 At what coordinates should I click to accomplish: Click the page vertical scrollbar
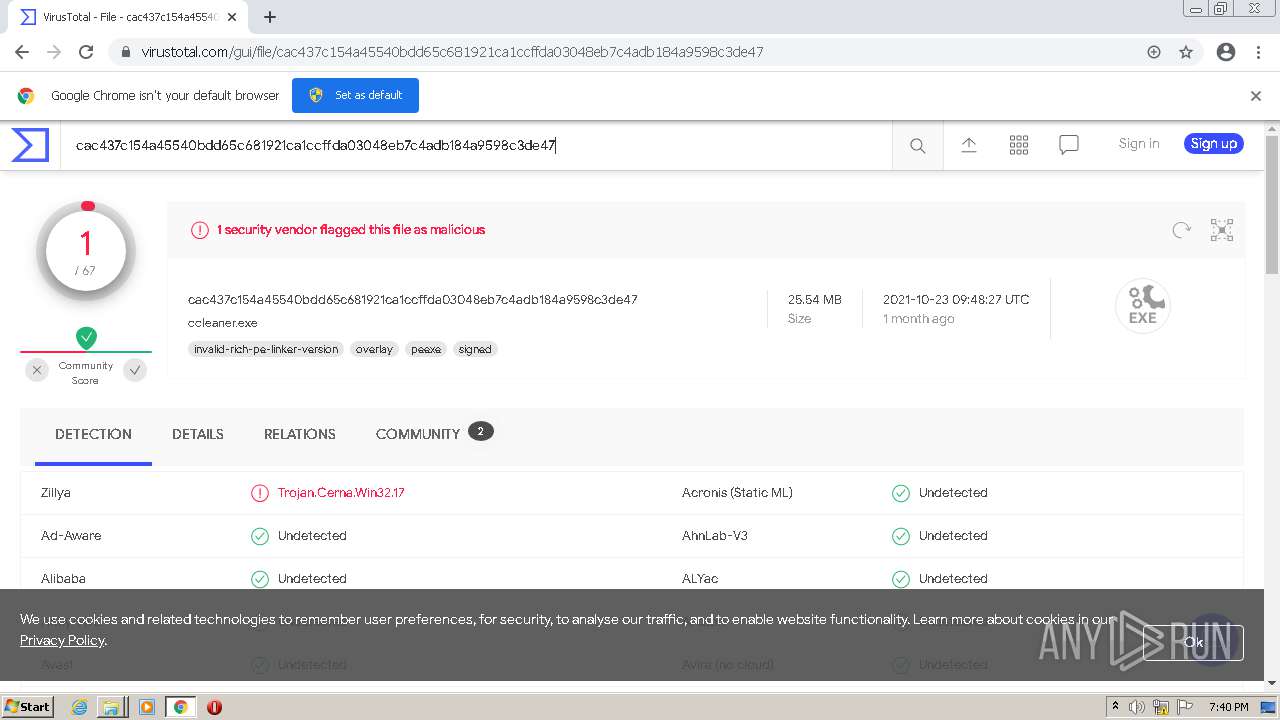[1272, 205]
